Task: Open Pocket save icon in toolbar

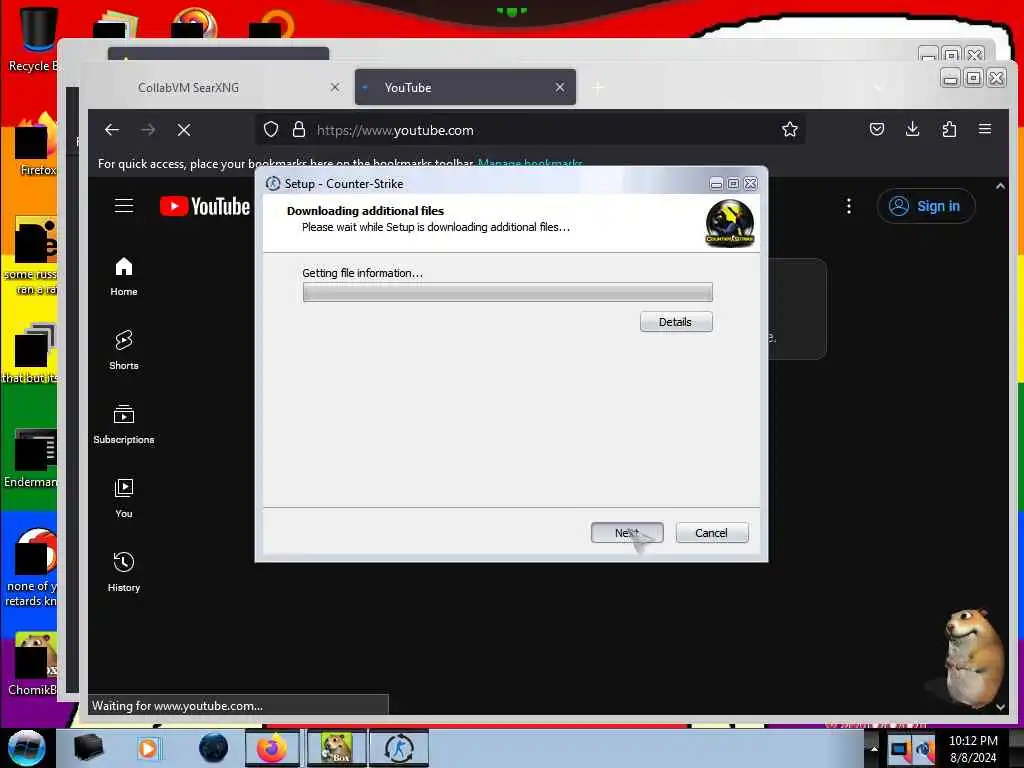Action: [x=877, y=129]
